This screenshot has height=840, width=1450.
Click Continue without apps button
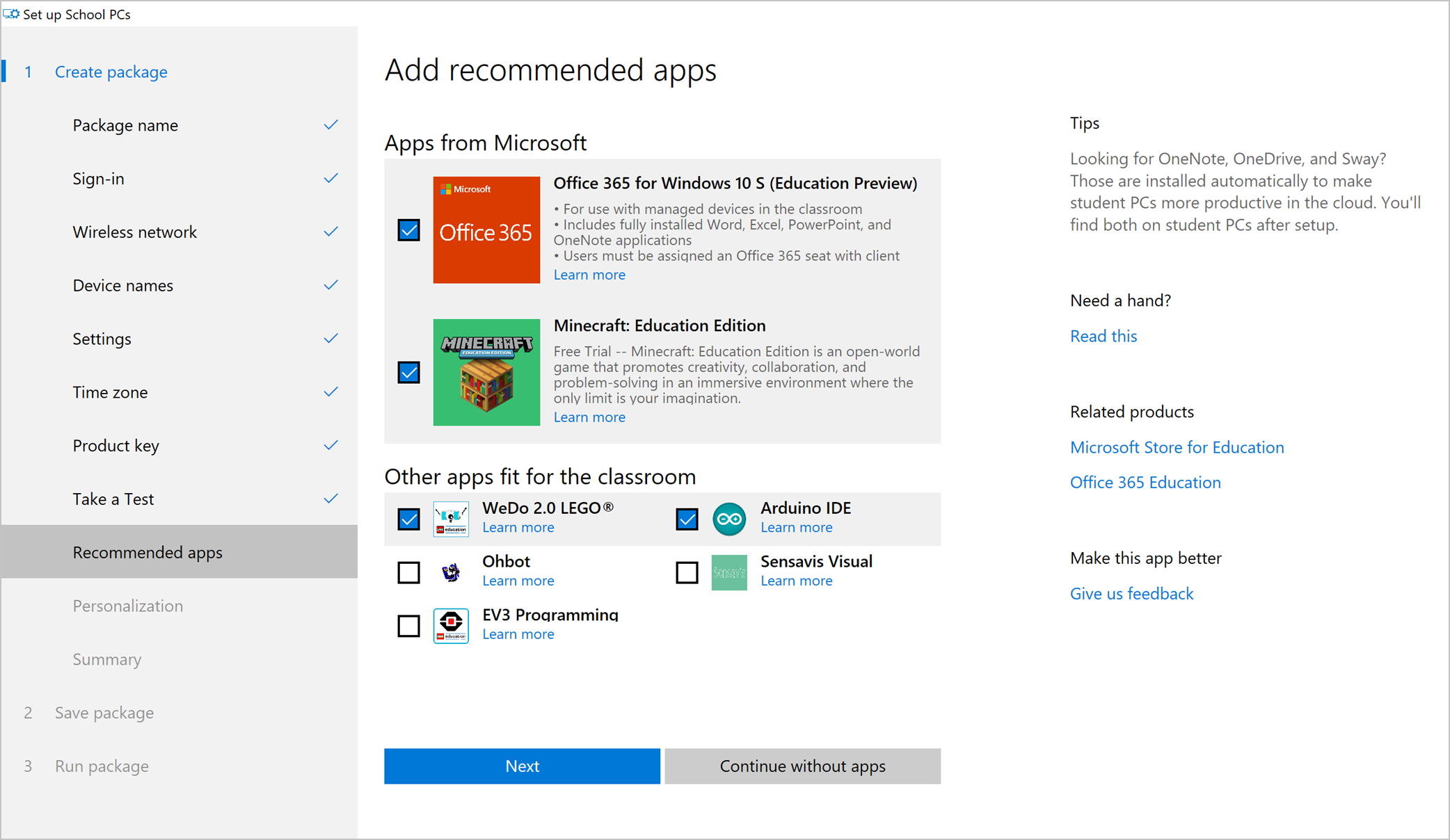pos(802,766)
